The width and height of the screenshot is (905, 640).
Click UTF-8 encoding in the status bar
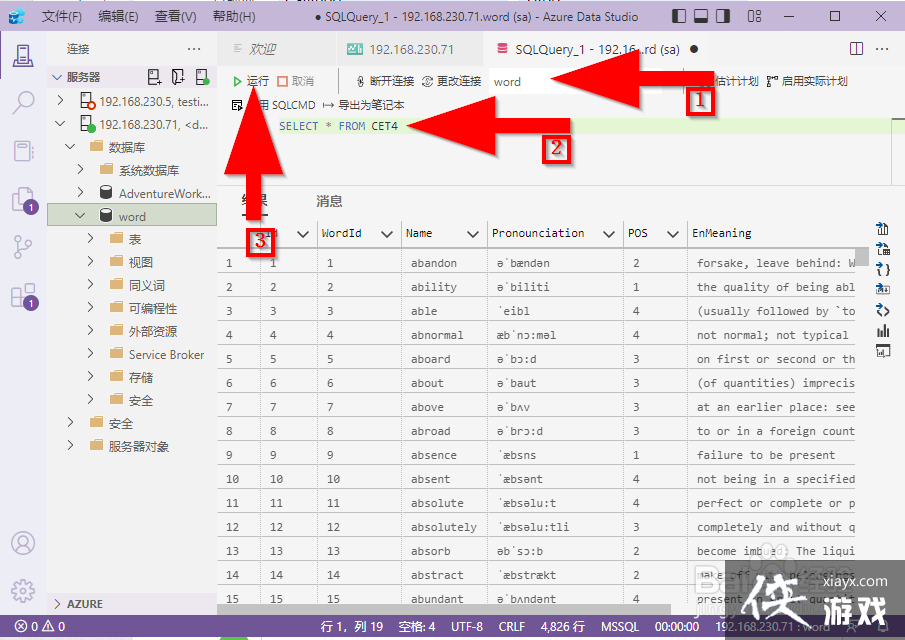coord(466,627)
